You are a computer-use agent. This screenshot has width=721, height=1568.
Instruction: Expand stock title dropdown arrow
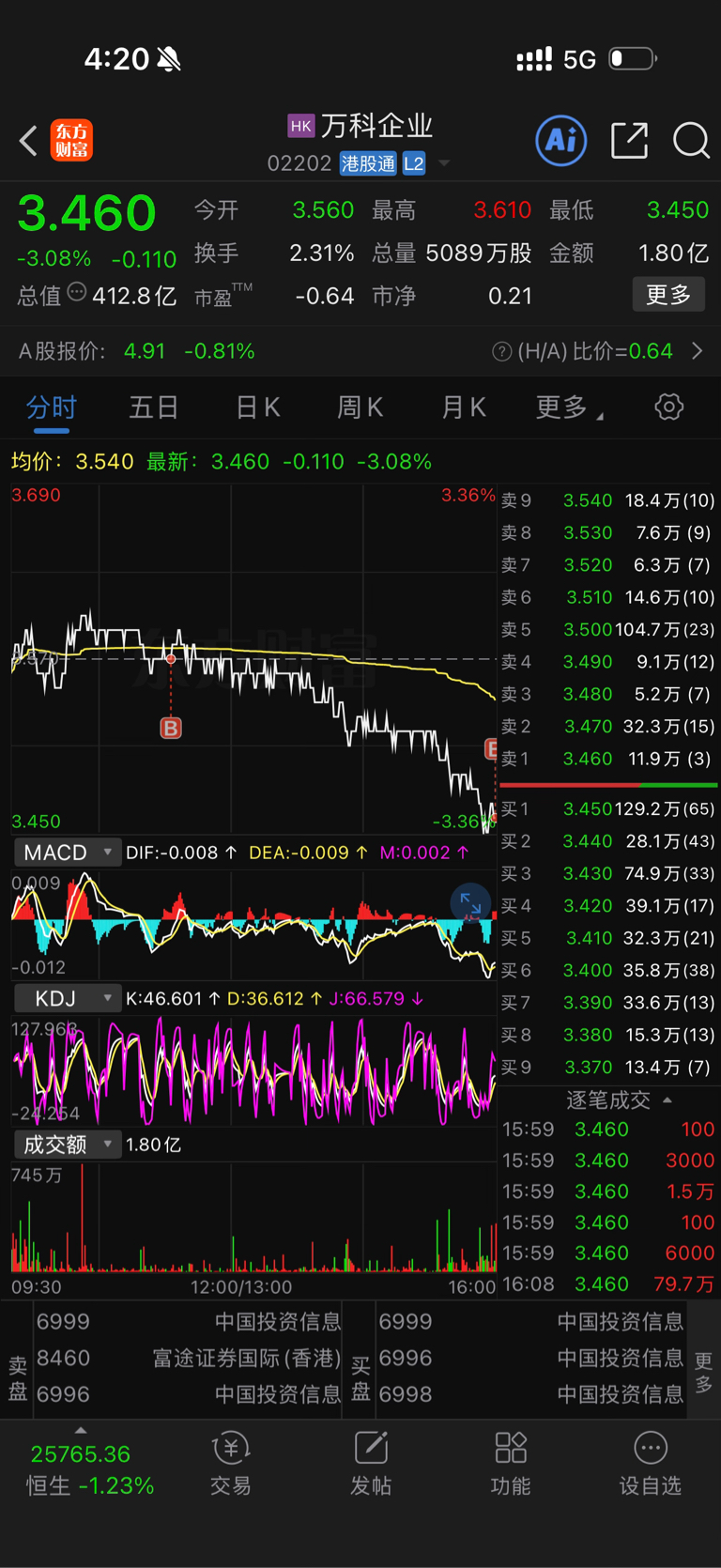[x=444, y=164]
